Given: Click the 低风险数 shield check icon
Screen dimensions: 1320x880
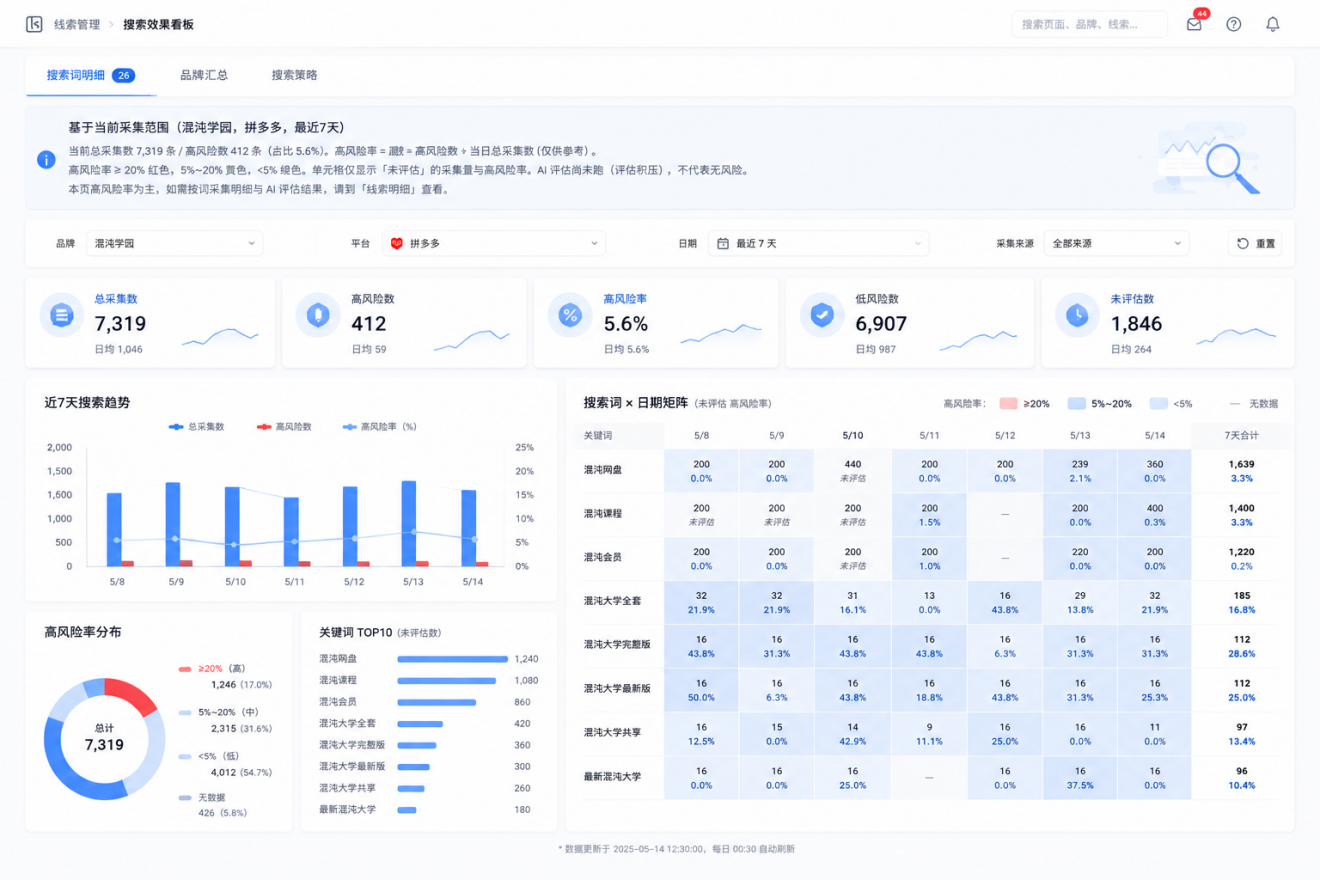Looking at the screenshot, I should 822,315.
